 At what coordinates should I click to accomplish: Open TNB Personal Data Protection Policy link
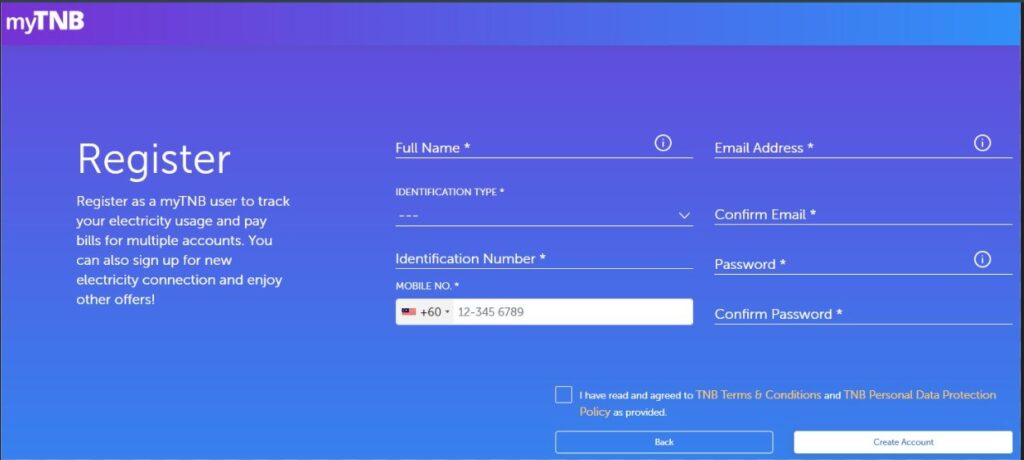pos(788,403)
